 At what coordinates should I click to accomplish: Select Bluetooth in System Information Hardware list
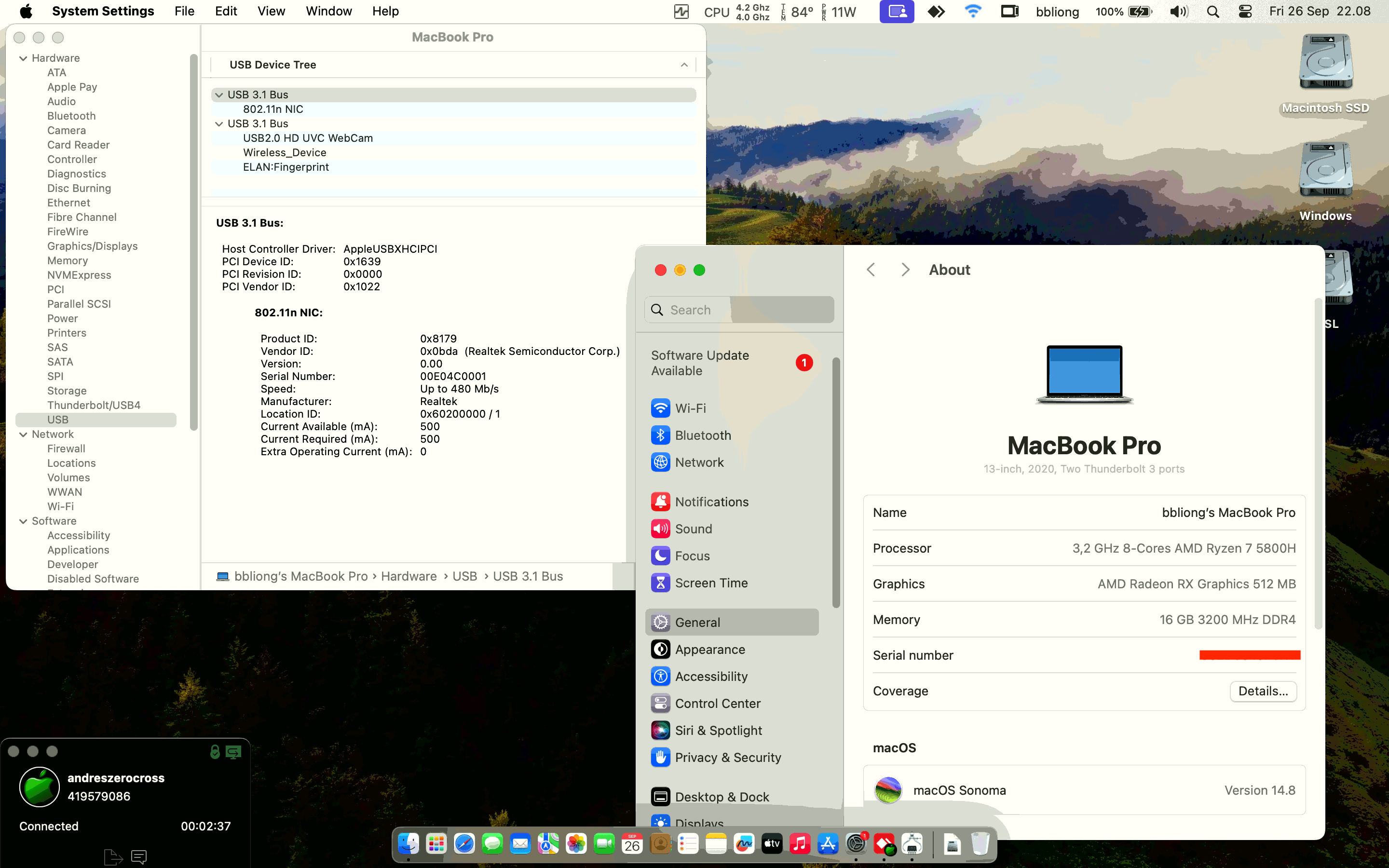(71, 116)
